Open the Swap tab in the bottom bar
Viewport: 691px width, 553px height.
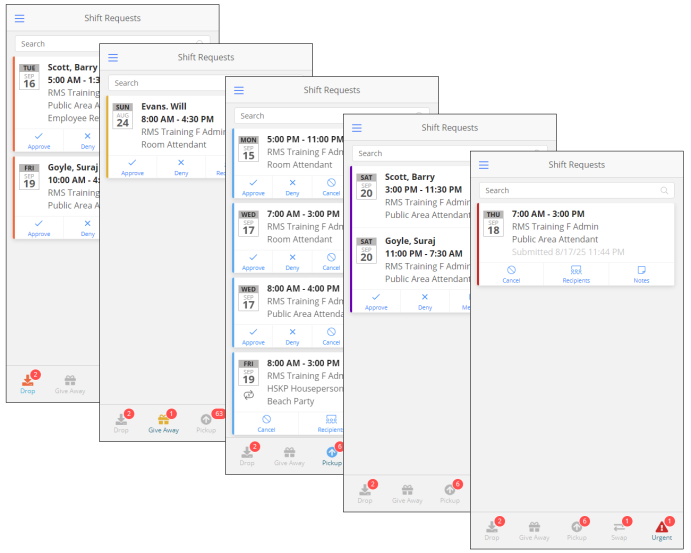619,528
